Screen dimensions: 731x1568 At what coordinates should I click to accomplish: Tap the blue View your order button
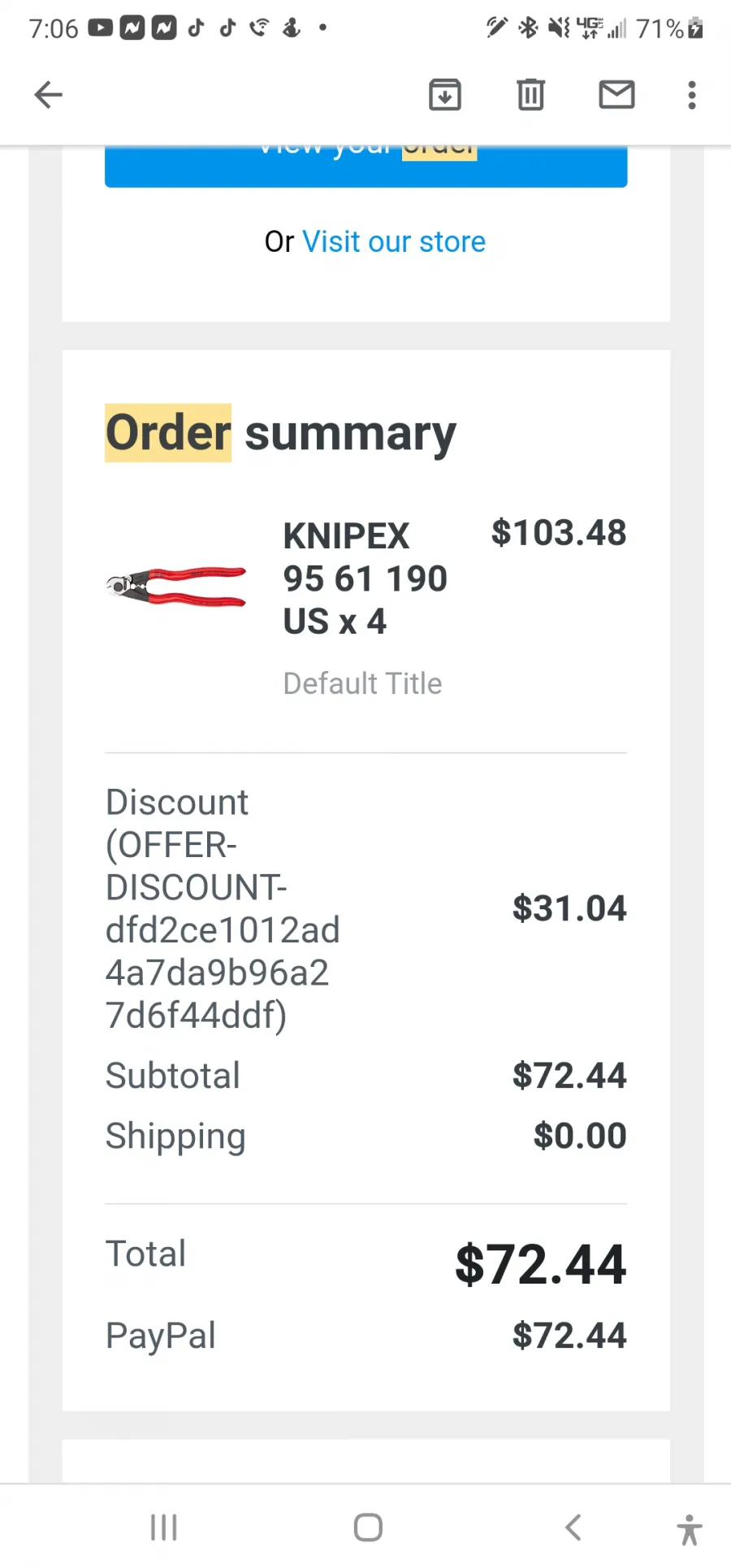[366, 165]
